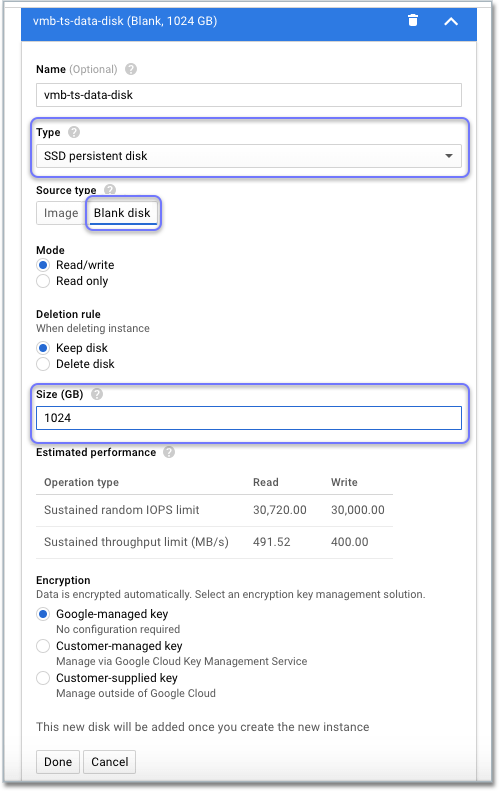Click the Name input field
This screenshot has height=791, width=499.
tap(249, 95)
